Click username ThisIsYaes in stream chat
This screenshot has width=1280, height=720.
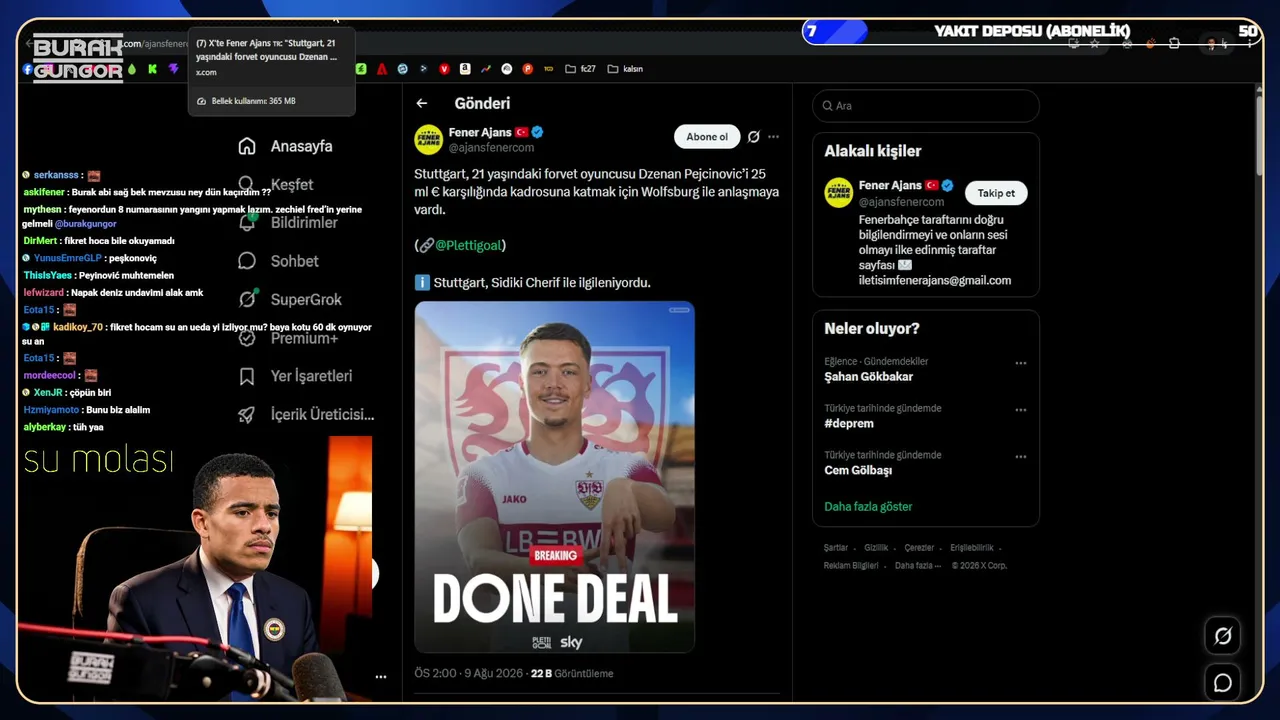pyautogui.click(x=48, y=275)
